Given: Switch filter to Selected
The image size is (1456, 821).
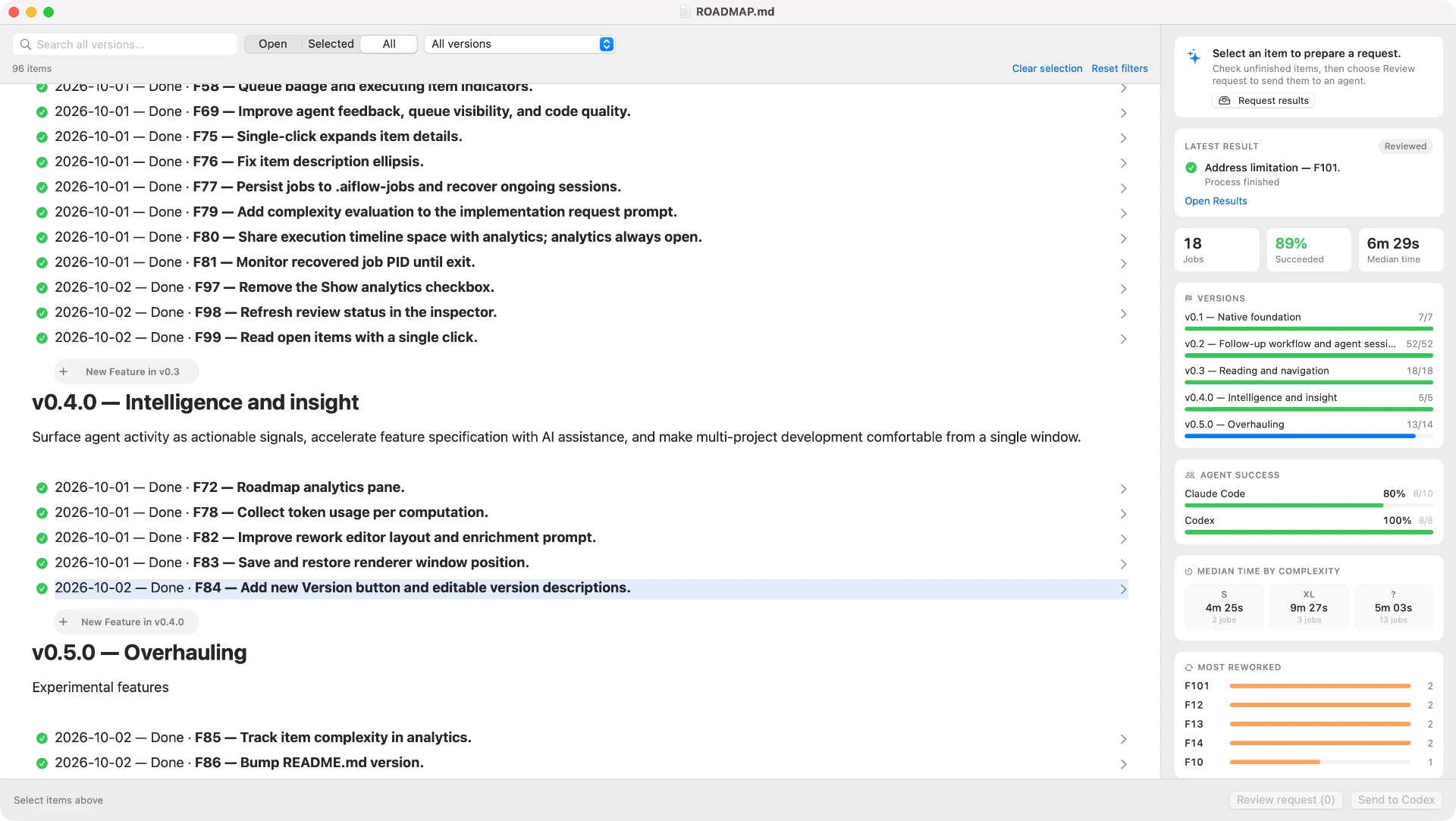Looking at the screenshot, I should click(331, 44).
